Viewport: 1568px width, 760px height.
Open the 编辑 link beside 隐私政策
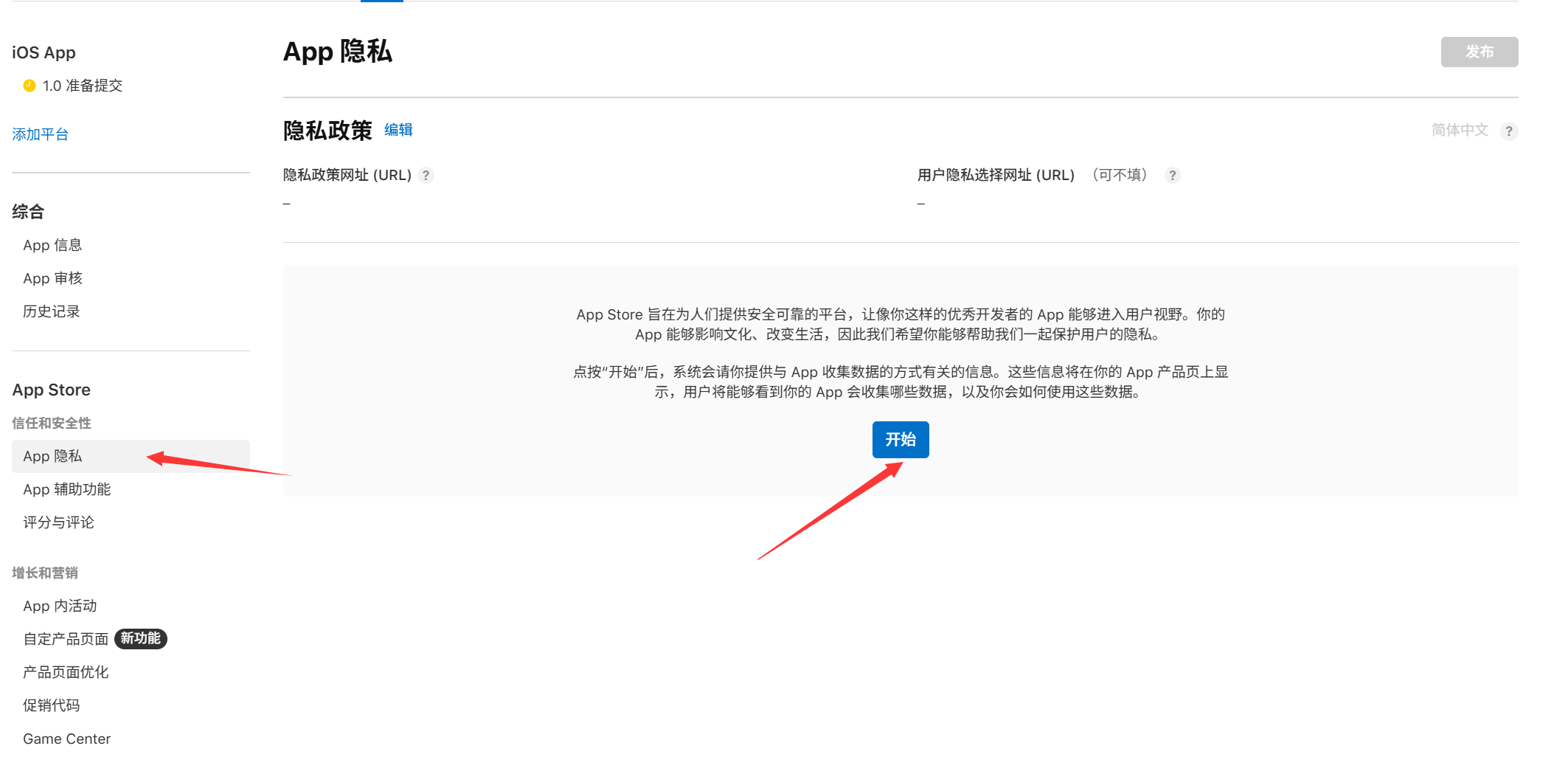coord(398,130)
